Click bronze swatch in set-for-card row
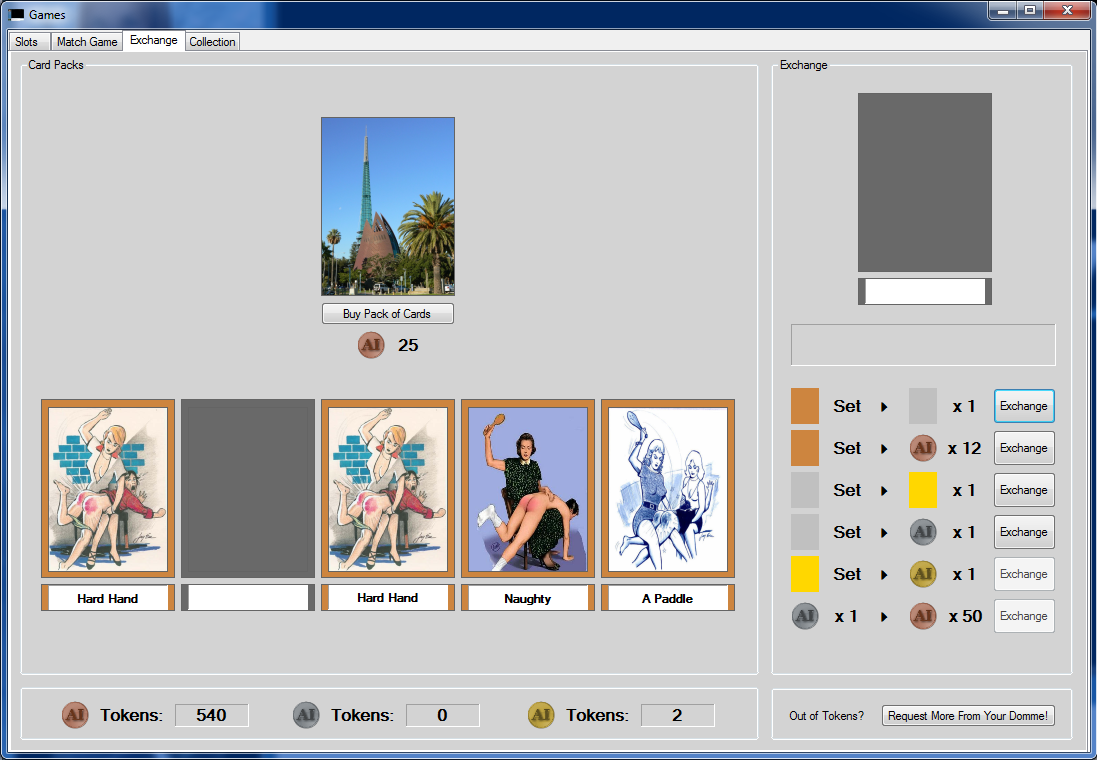The width and height of the screenshot is (1097, 760). (x=805, y=406)
